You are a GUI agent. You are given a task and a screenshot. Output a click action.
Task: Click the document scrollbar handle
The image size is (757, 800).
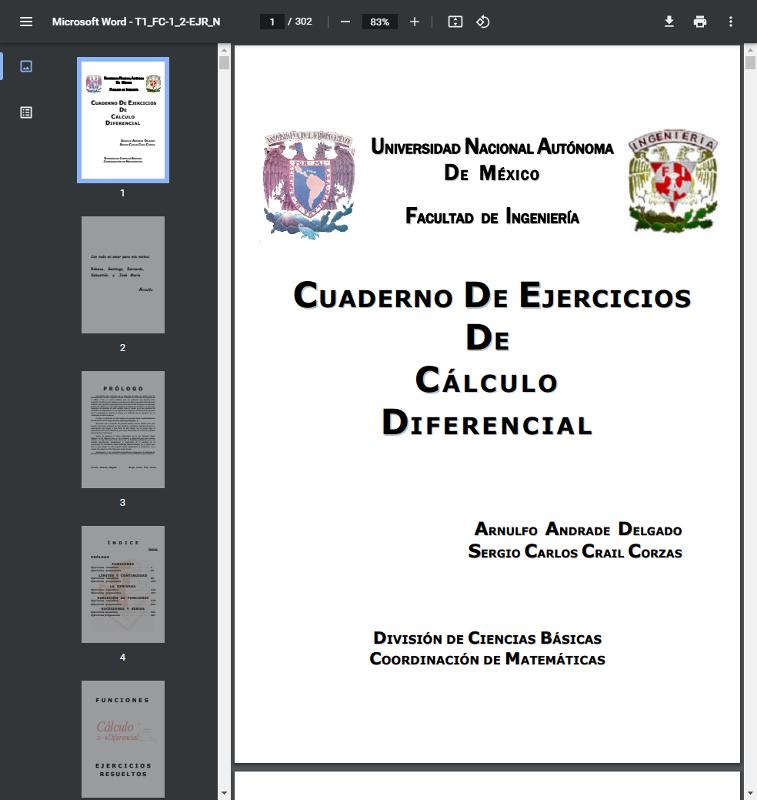(750, 63)
